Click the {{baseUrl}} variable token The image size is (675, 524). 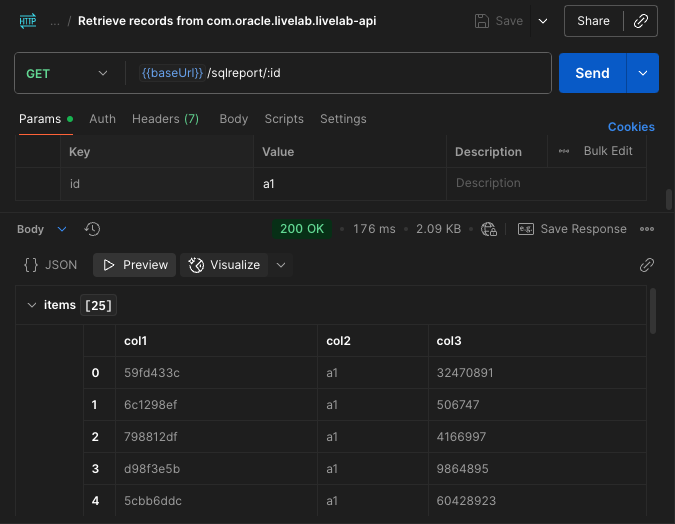point(172,73)
